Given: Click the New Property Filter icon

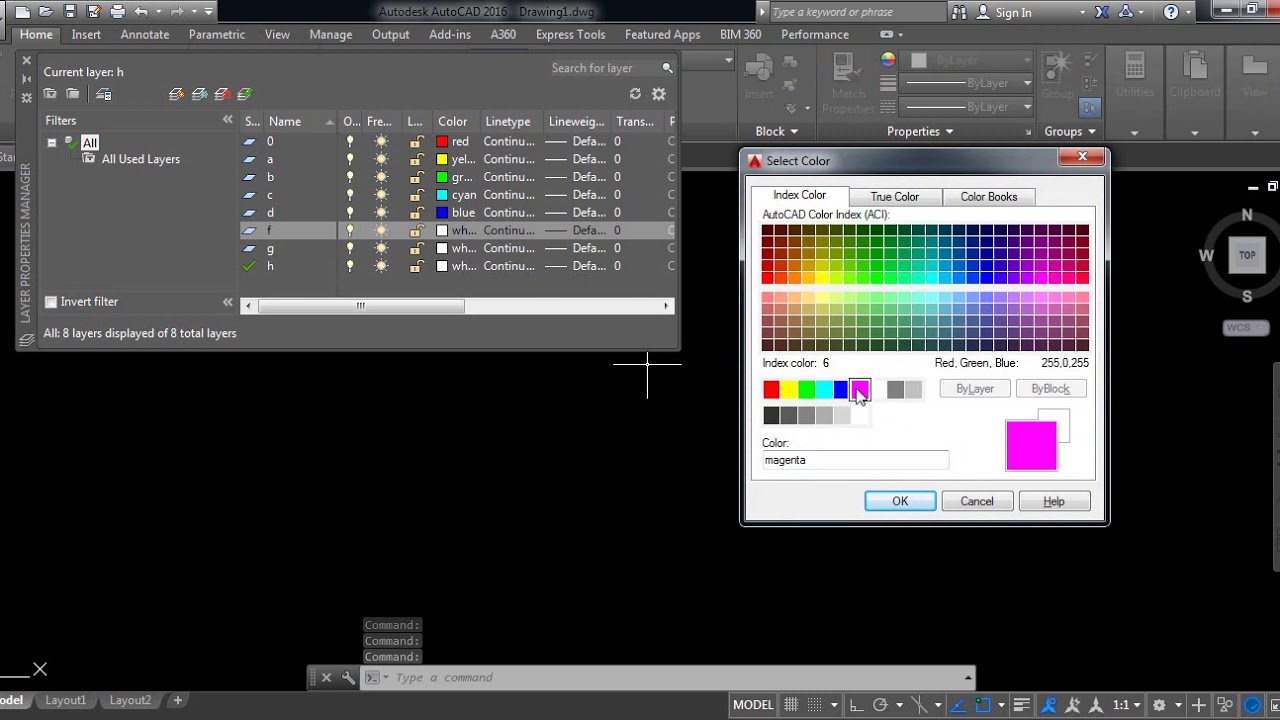Looking at the screenshot, I should (50, 94).
